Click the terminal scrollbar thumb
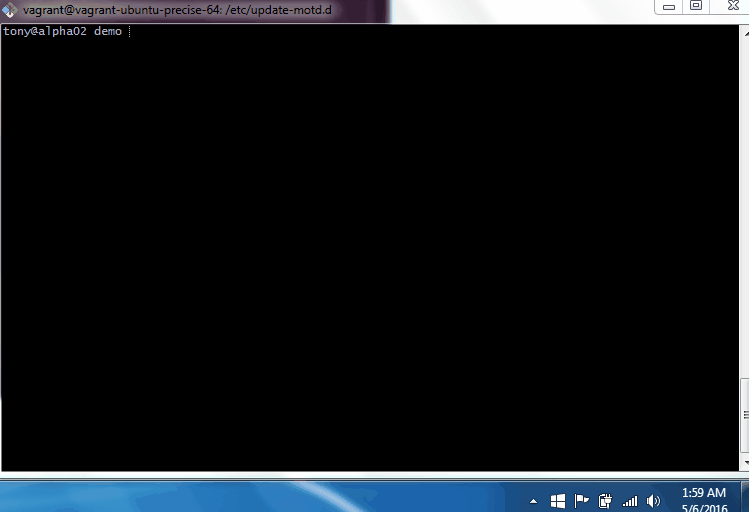This screenshot has width=749, height=512. click(745, 415)
